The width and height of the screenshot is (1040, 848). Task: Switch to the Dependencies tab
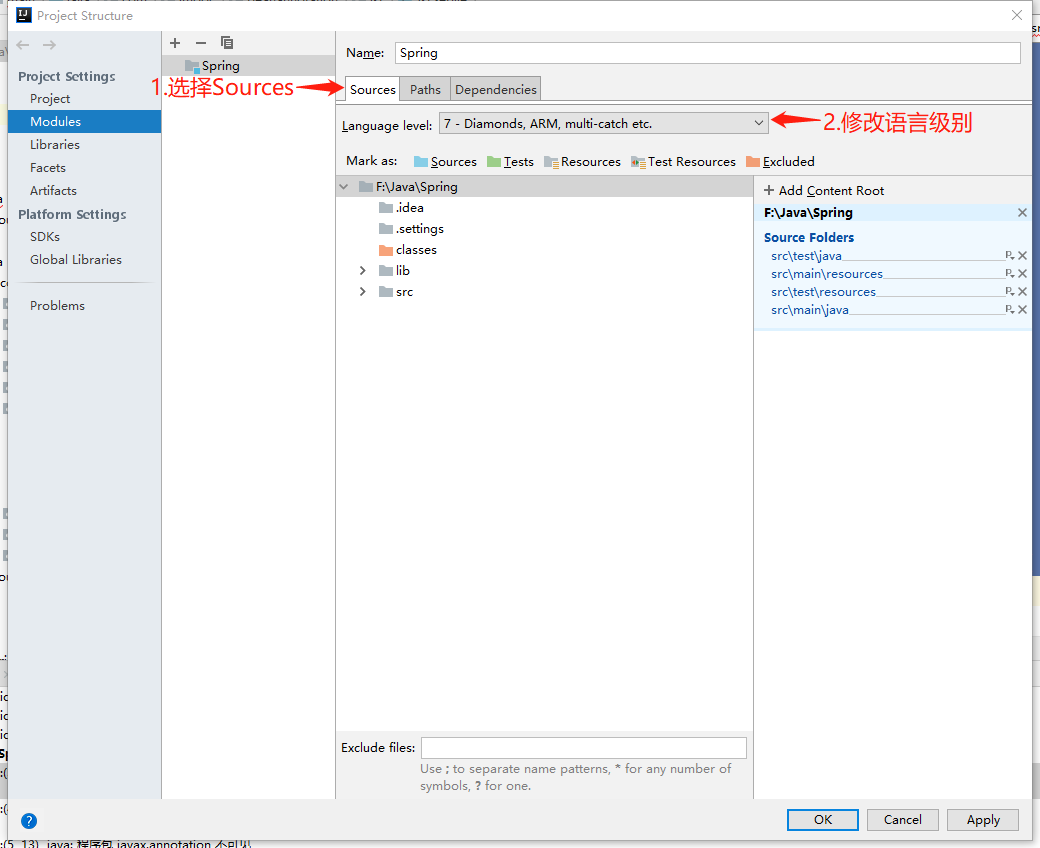click(495, 90)
